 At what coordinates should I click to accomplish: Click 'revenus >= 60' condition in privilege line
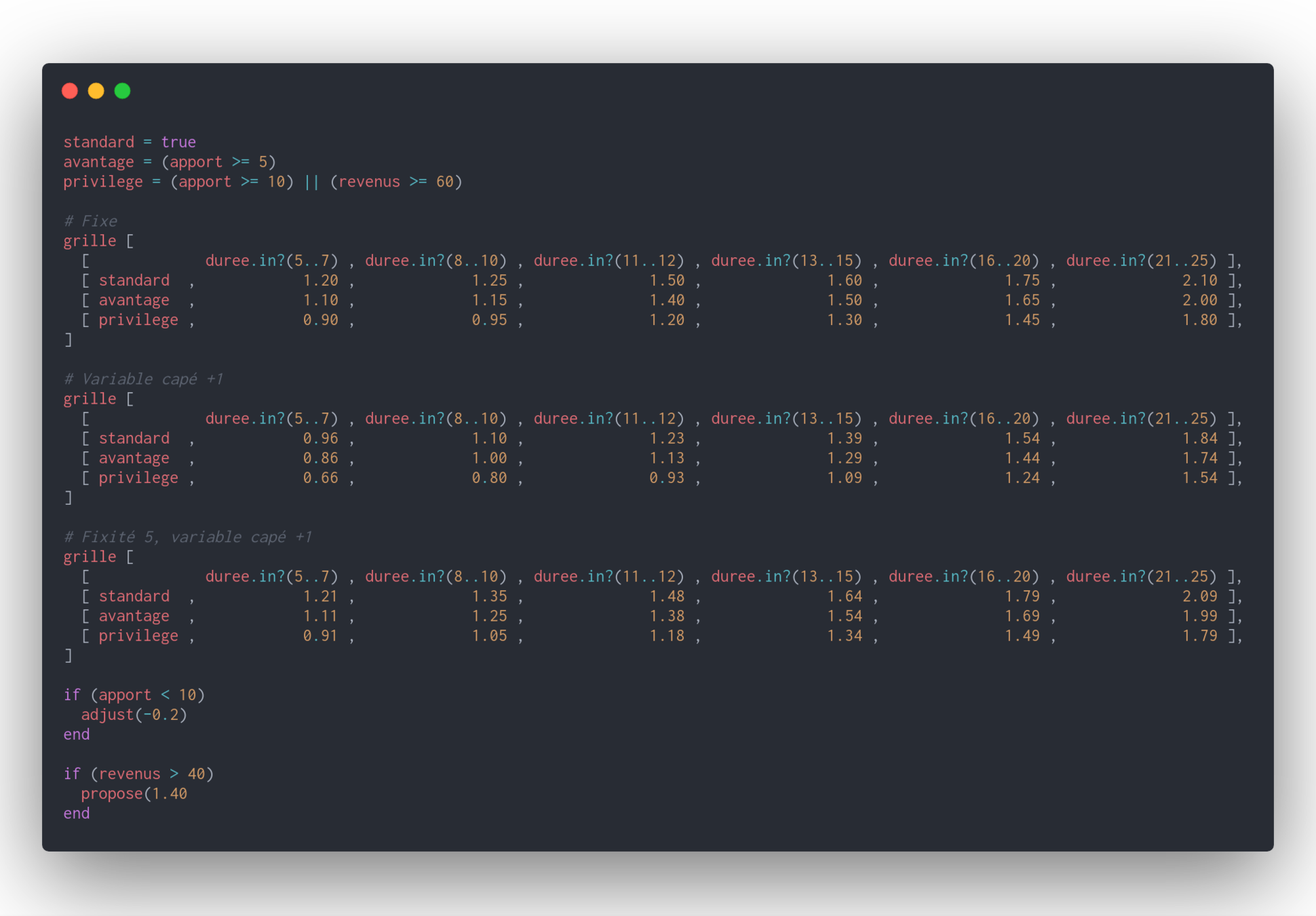(x=396, y=182)
